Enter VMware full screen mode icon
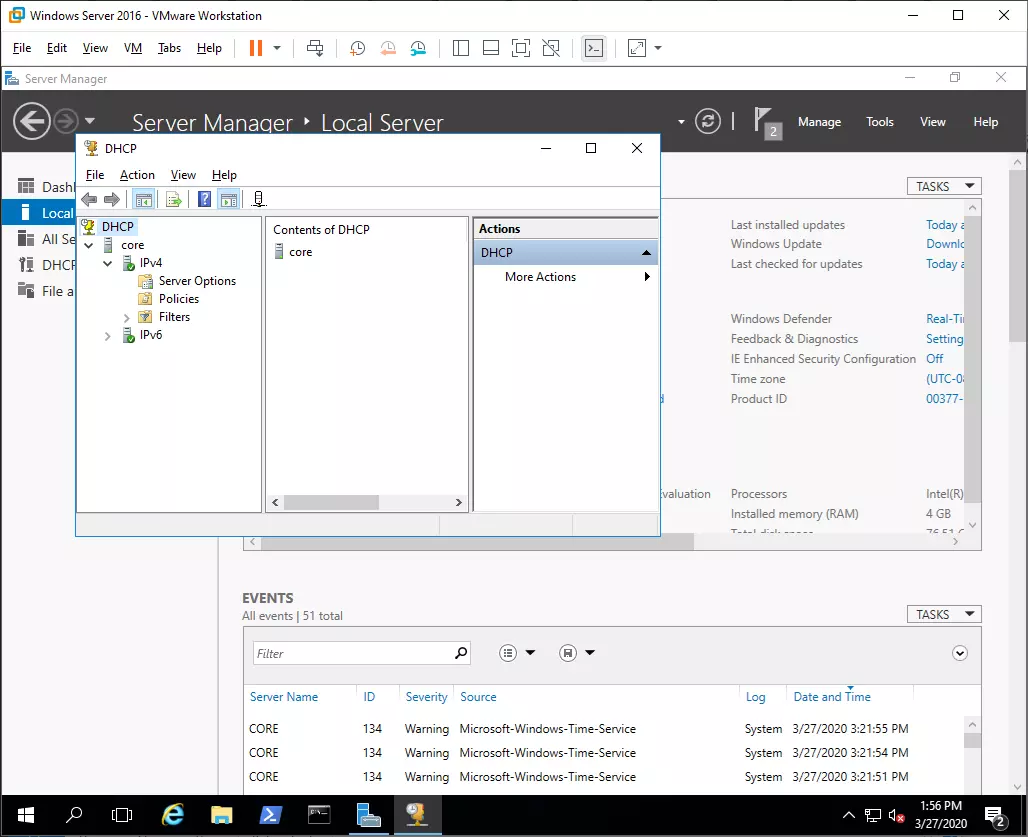 521,48
